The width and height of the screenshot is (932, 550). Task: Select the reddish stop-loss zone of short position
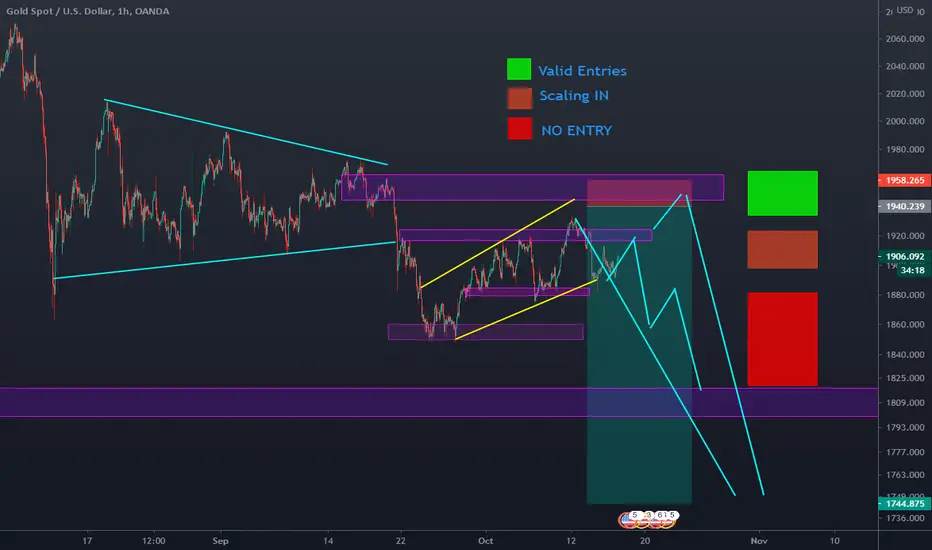tap(639, 193)
